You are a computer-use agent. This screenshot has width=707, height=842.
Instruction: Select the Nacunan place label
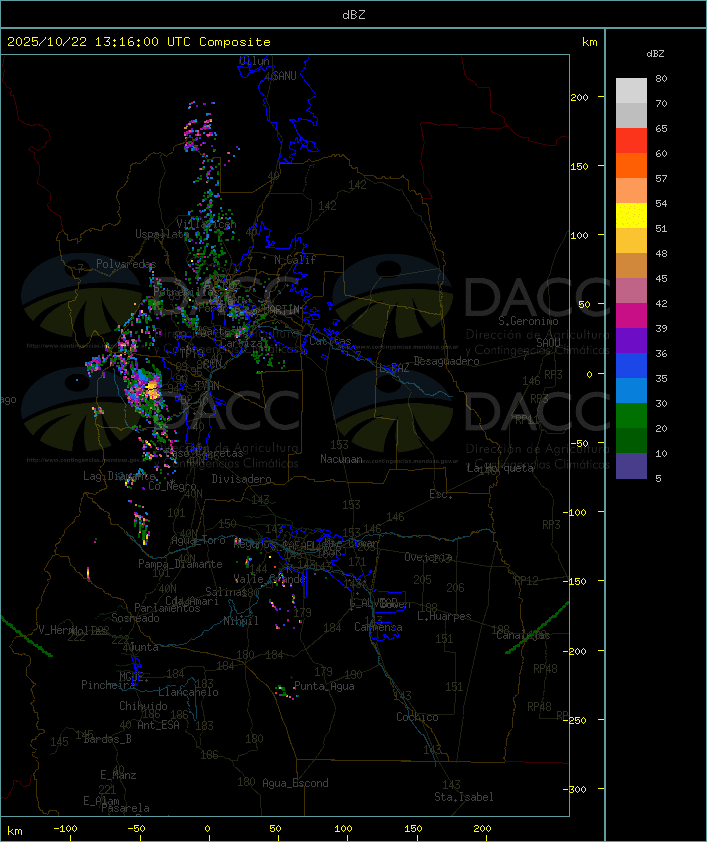(x=341, y=459)
